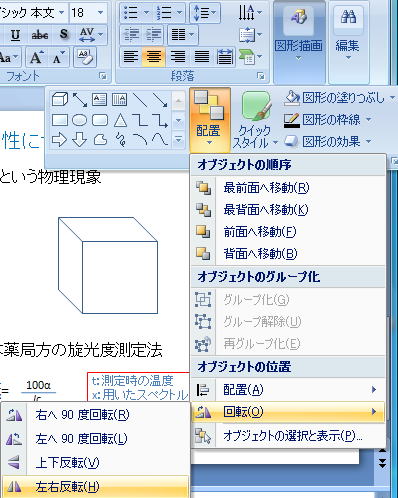Open align text vertical options

click(x=250, y=35)
